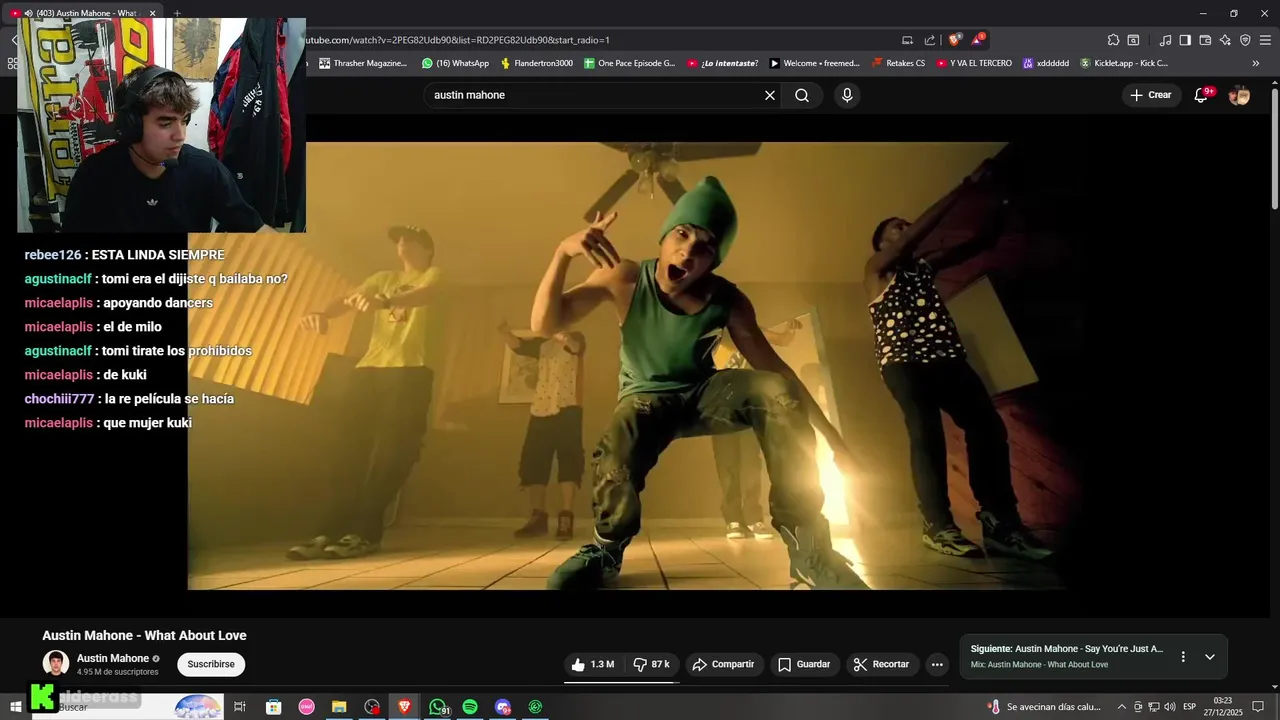Open Leo AI sparkle icon
1280x720 pixels.
1225,40
